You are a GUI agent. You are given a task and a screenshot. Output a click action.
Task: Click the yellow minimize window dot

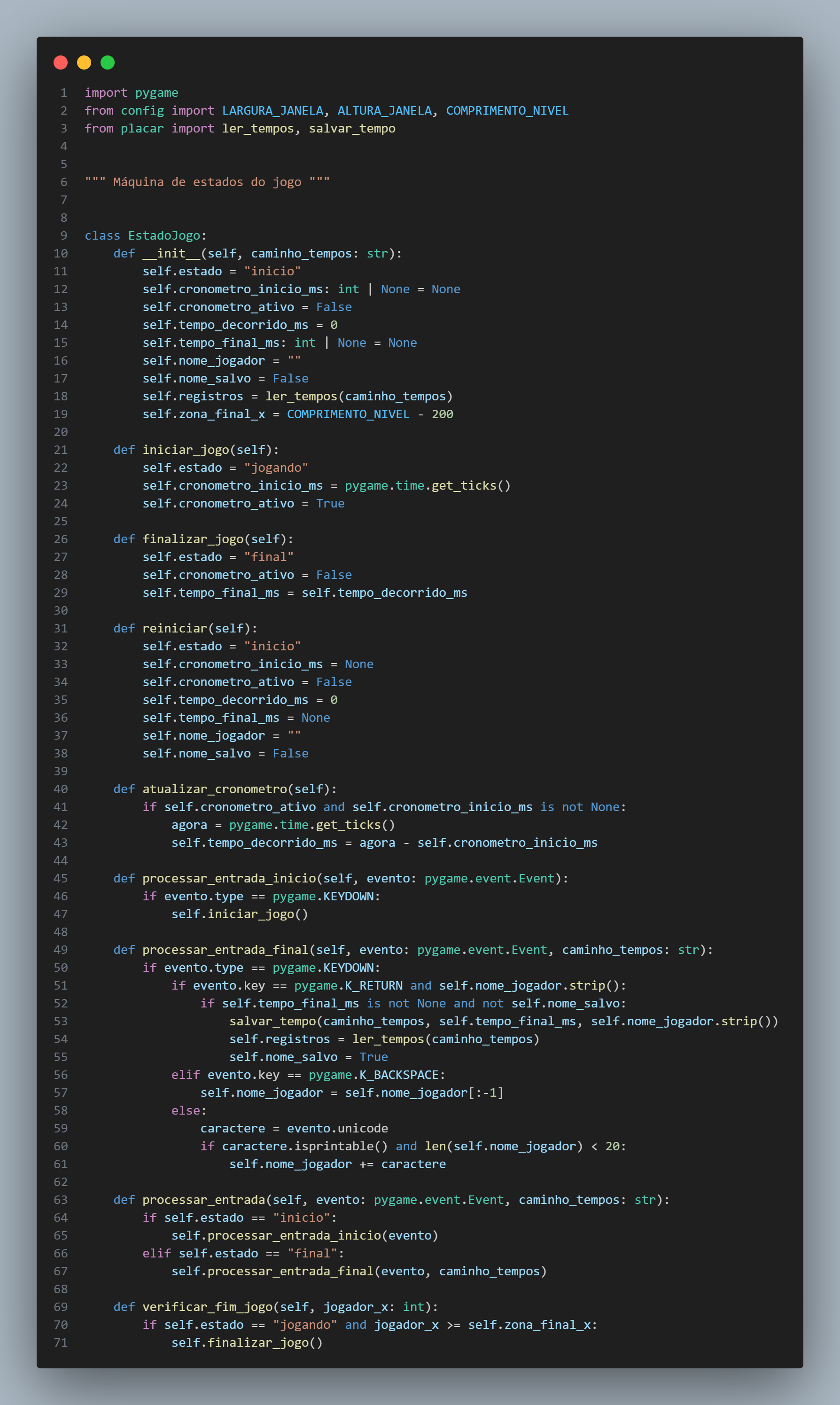(84, 62)
